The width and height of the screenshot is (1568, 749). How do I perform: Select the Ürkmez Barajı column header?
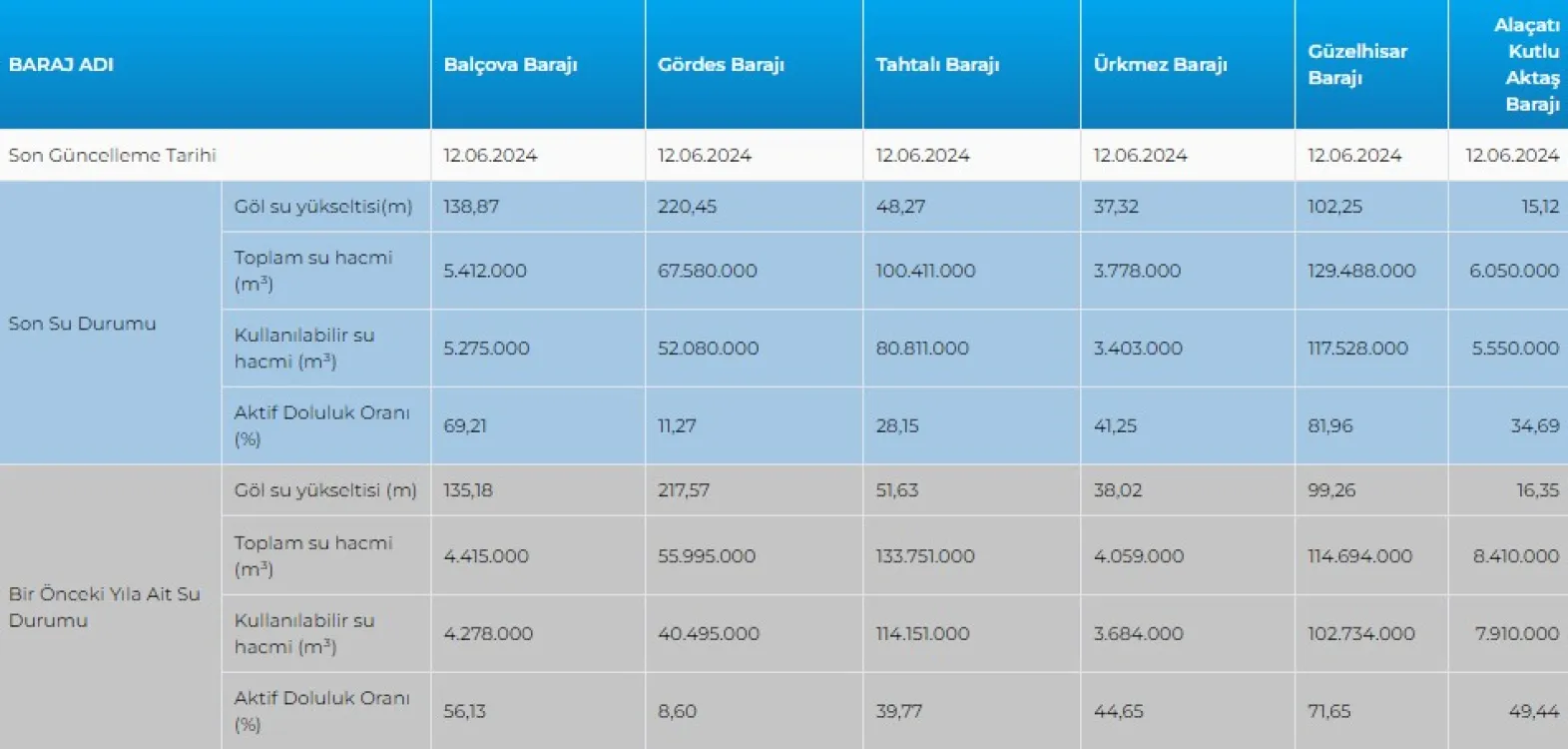(1160, 65)
